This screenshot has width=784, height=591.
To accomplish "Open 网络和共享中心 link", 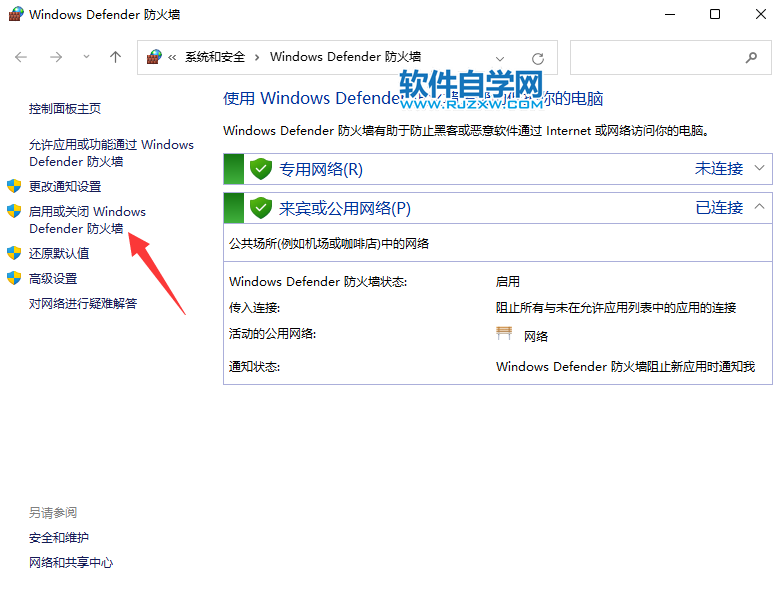I will click(71, 562).
